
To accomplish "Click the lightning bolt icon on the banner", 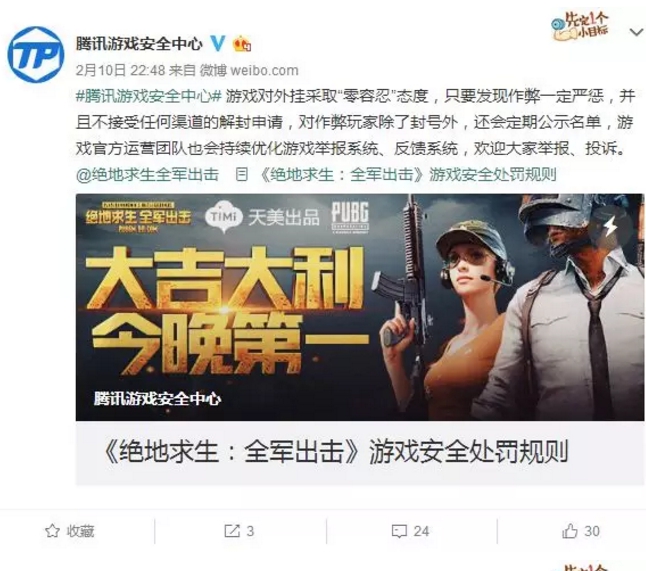I will [x=611, y=227].
